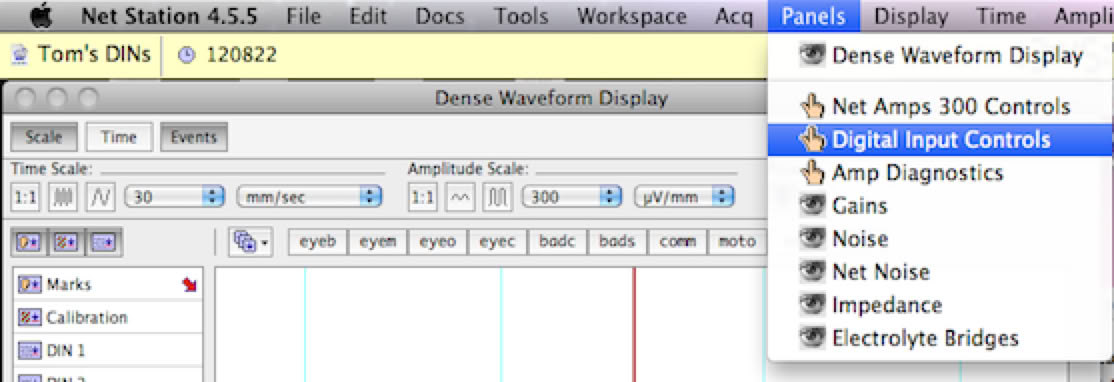Image resolution: width=1114 pixels, height=382 pixels.
Task: Toggle the Events controls button
Action: [194, 137]
